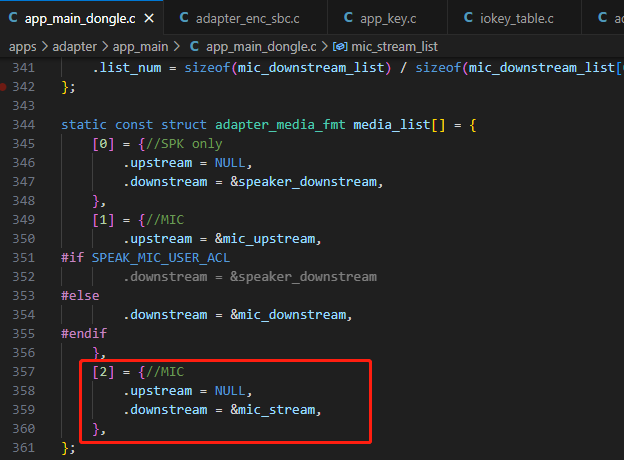Image resolution: width=624 pixels, height=460 pixels.
Task: Click NULL on line 358
Action: click(x=230, y=391)
